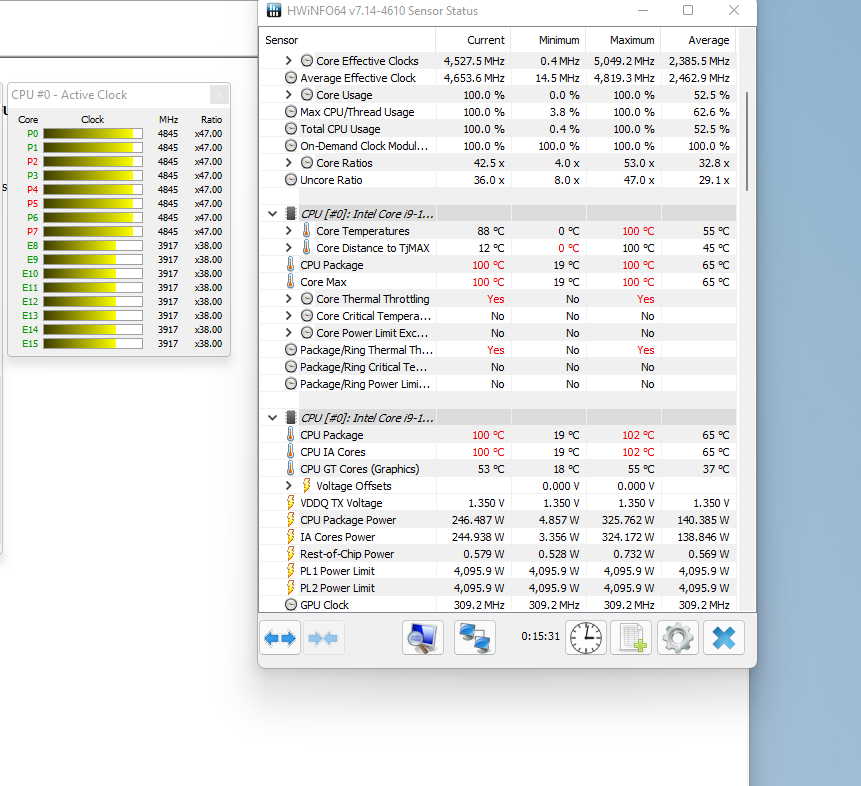The width and height of the screenshot is (861, 786).
Task: Click E8 core clock bar in Active Clock
Action: click(93, 246)
